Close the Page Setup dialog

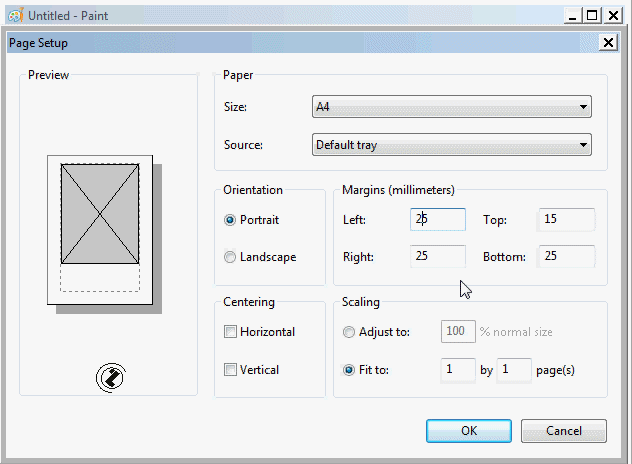pos(608,42)
